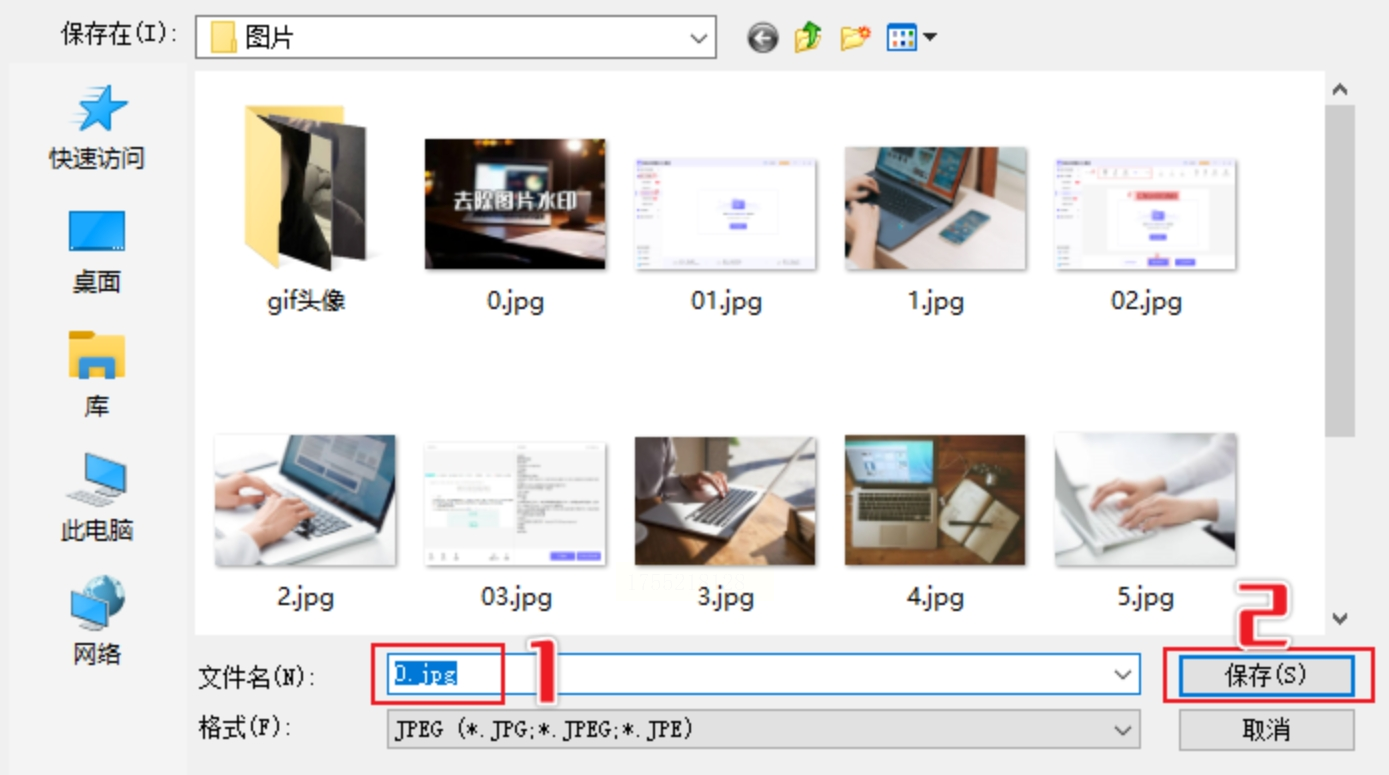Open Libraries (库) in sidebar
The width and height of the screenshot is (1389, 775).
tap(97, 375)
